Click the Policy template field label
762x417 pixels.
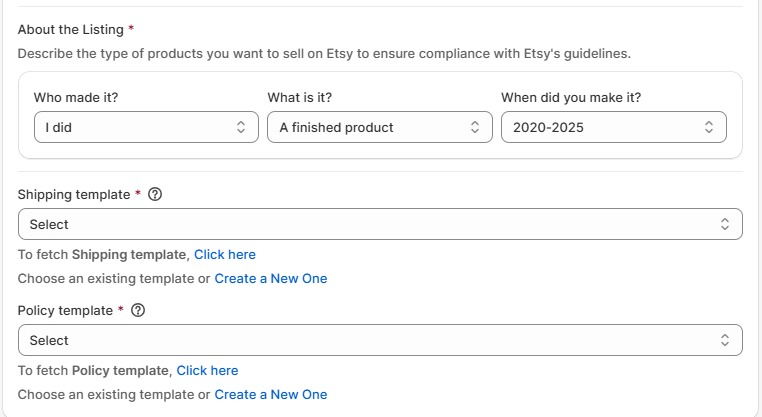pos(65,311)
